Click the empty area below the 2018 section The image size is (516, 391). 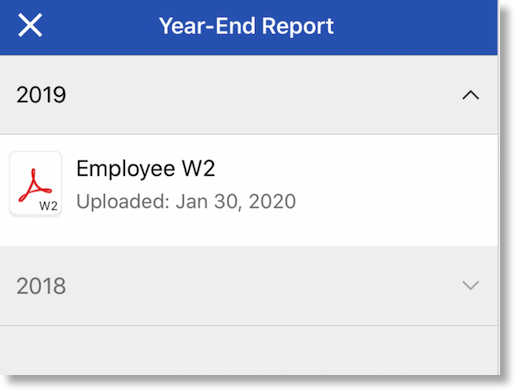pyautogui.click(x=249, y=350)
